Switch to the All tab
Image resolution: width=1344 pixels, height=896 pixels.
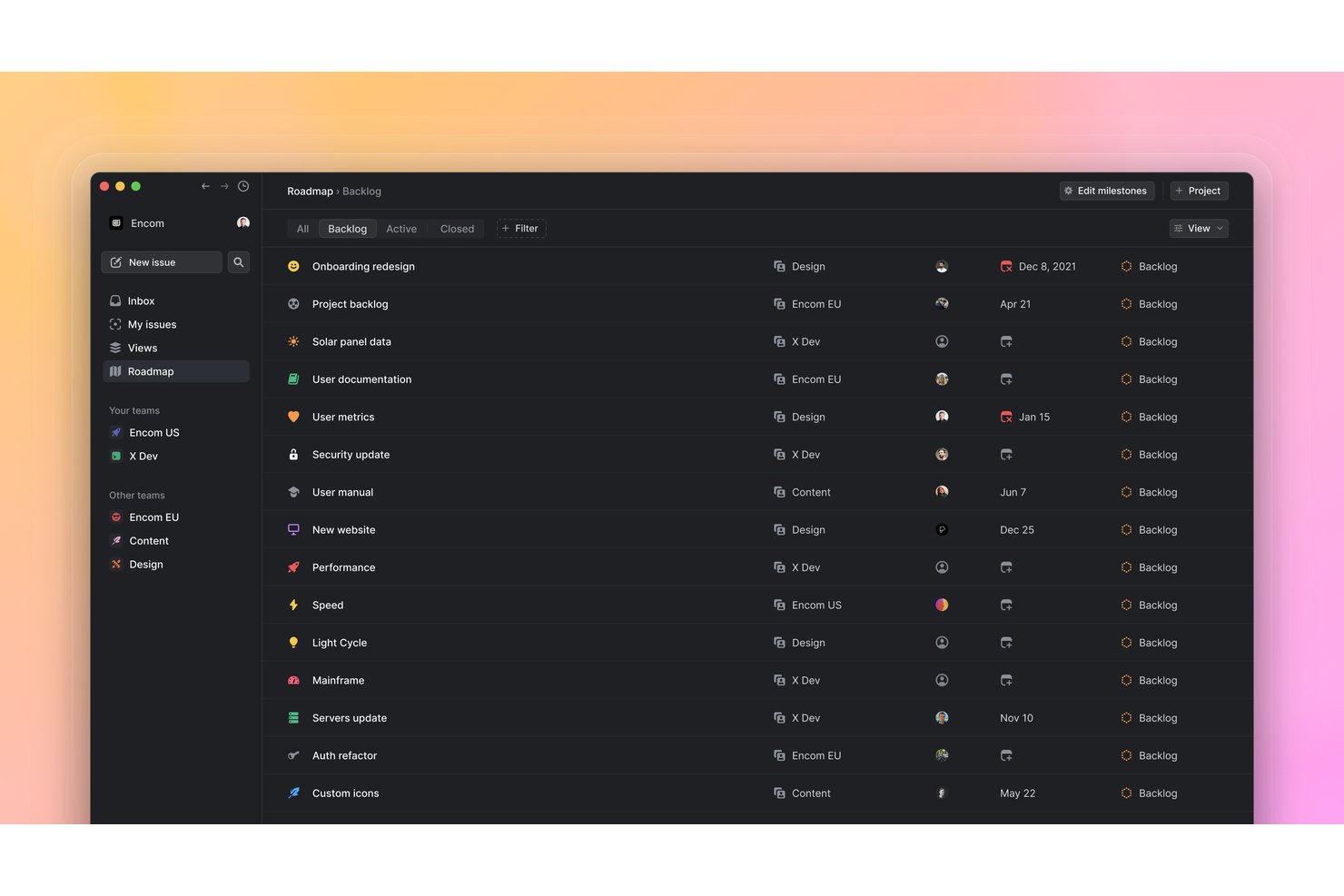302,229
